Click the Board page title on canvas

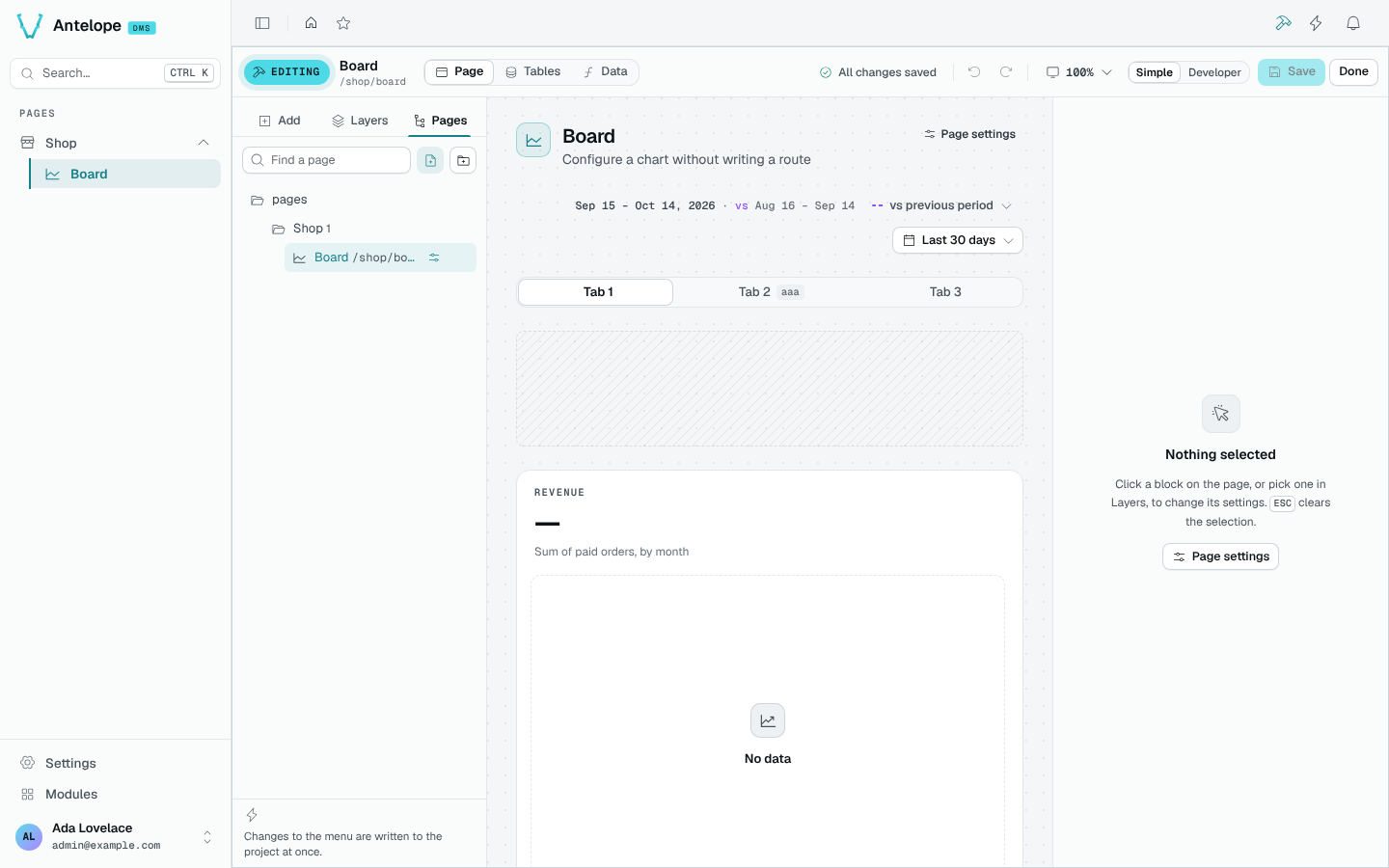point(588,136)
